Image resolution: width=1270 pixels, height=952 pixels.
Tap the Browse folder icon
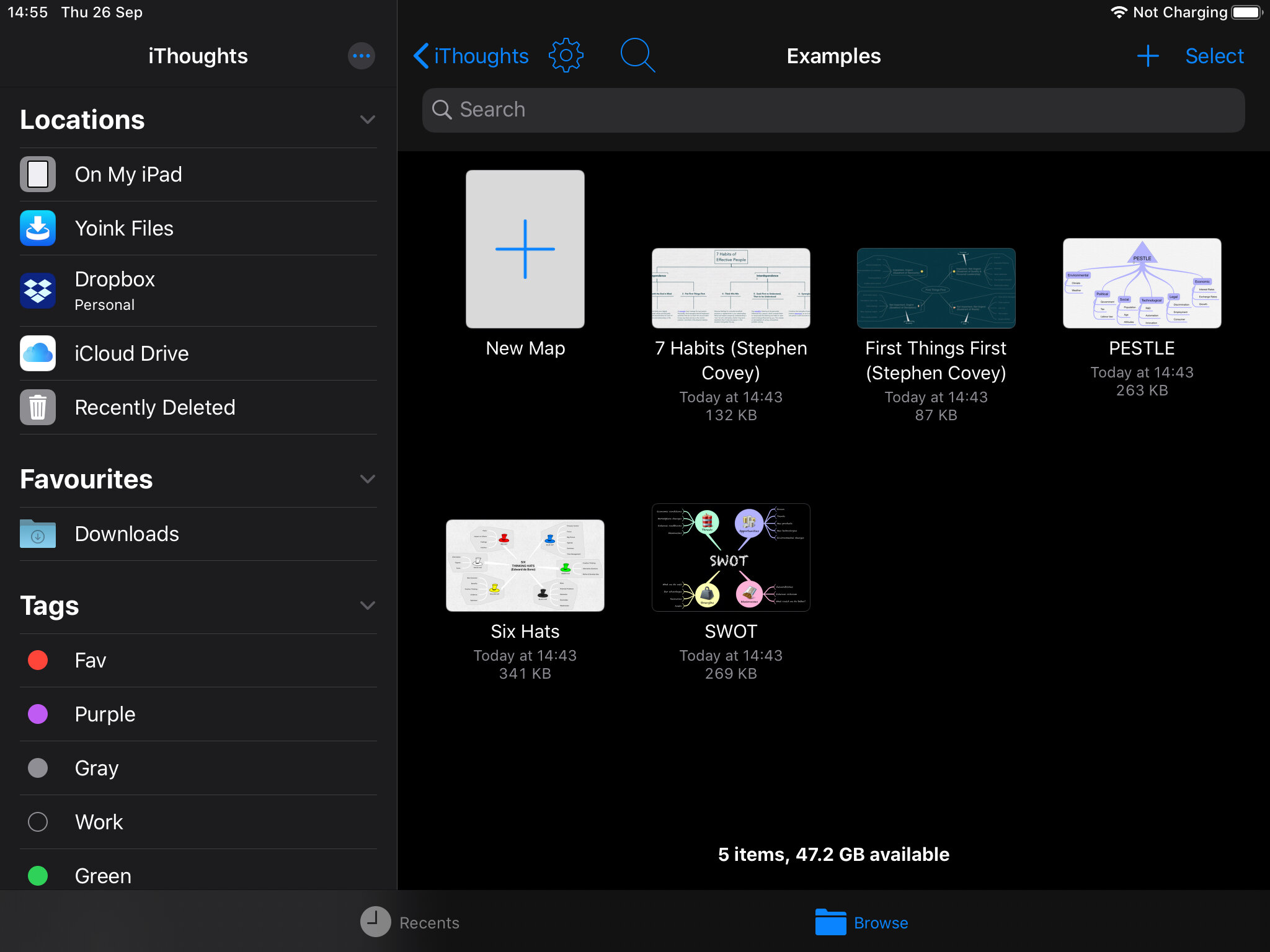(830, 922)
